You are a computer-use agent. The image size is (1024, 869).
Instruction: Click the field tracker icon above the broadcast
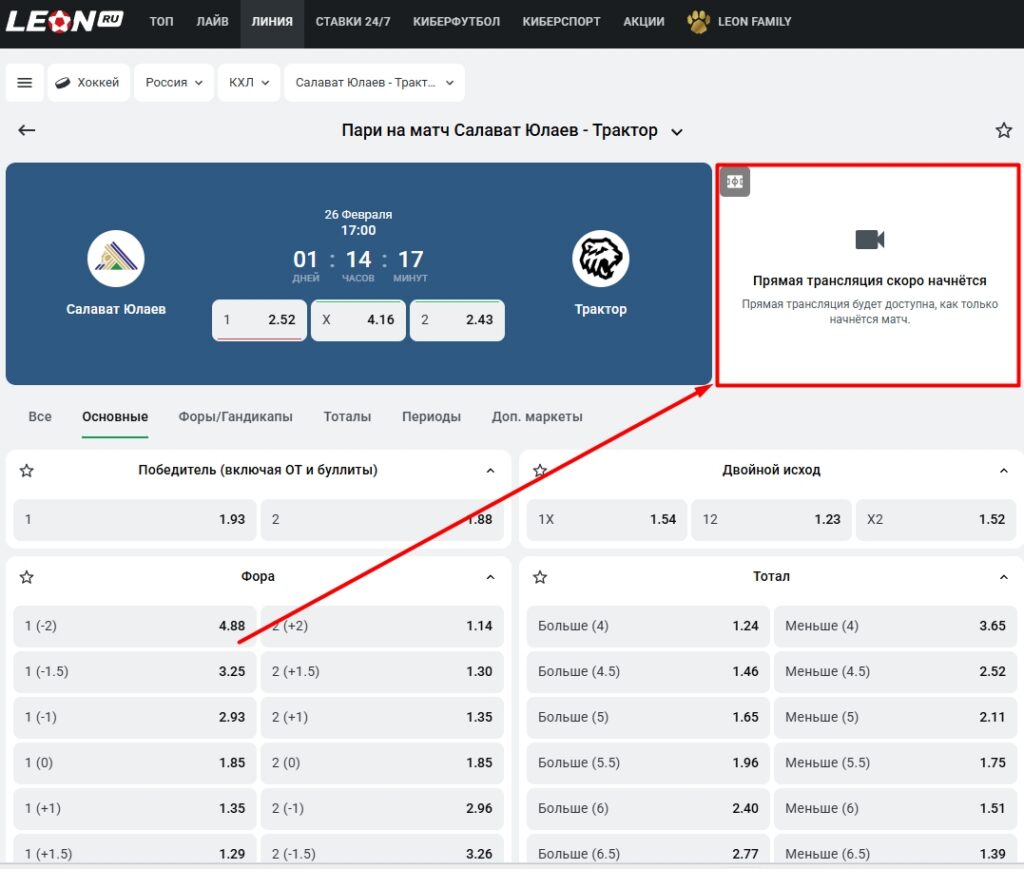coord(735,182)
